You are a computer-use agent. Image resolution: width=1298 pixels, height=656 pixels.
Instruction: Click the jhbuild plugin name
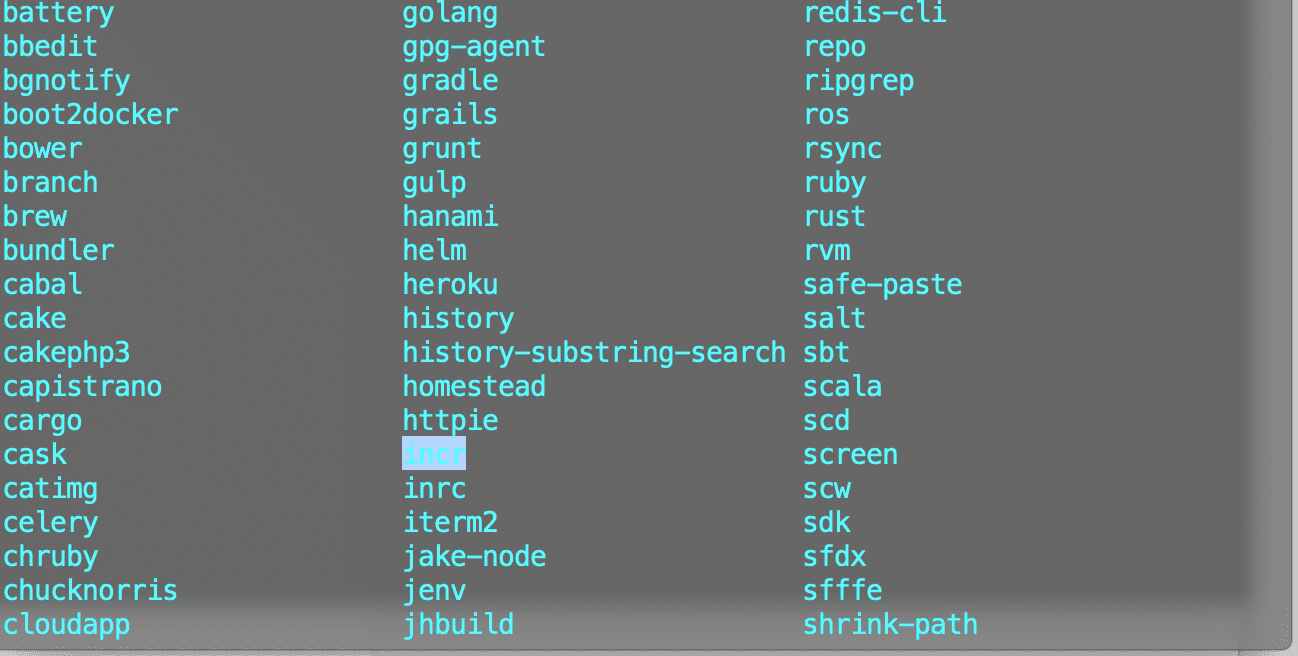458,625
